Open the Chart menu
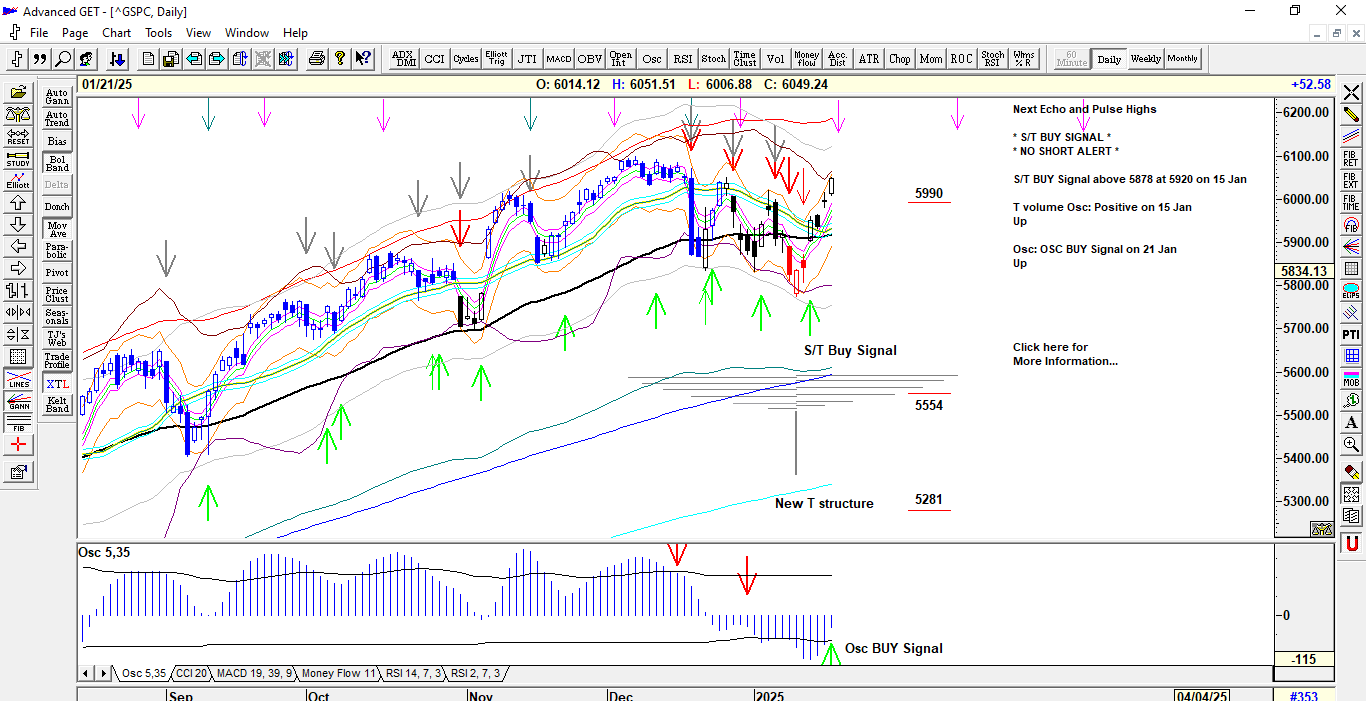Viewport: 1366px width, 701px height. (x=116, y=33)
